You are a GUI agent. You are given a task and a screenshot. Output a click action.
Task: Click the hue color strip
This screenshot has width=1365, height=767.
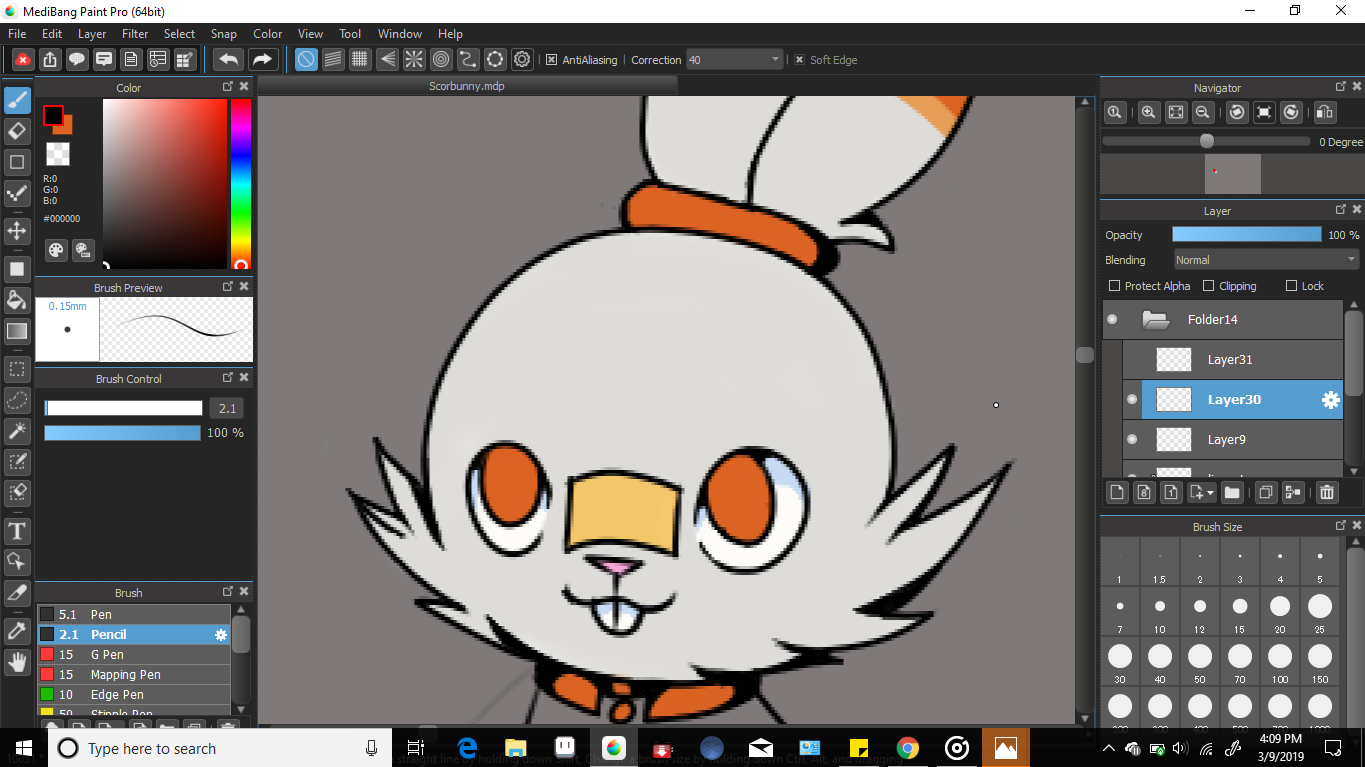[x=241, y=183]
